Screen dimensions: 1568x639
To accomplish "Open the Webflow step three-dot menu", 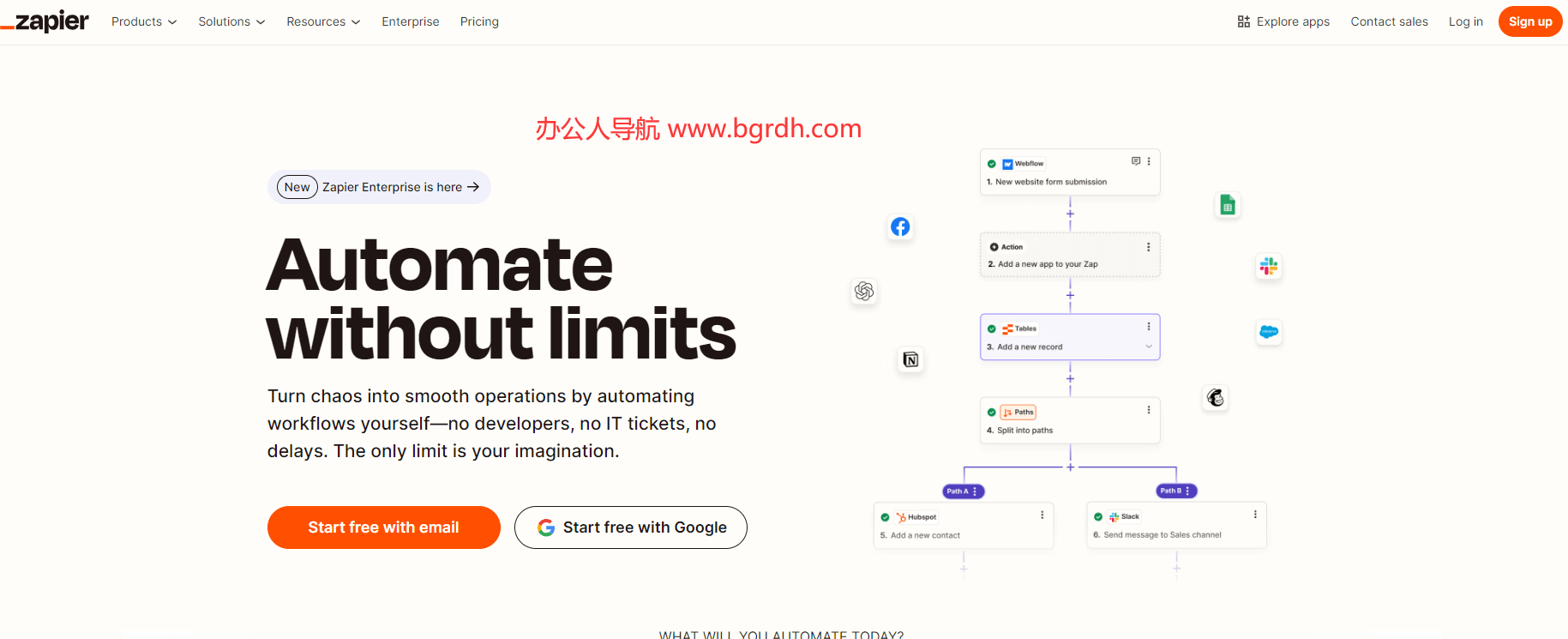I will 1149,161.
